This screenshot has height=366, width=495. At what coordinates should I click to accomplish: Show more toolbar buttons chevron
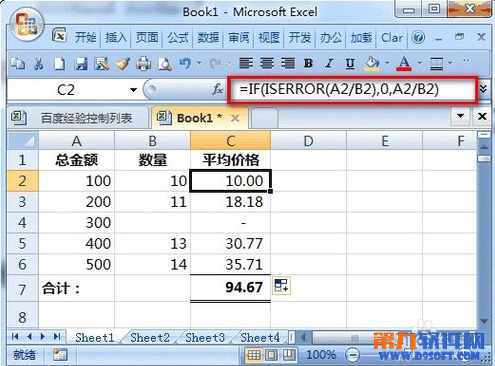pyautogui.click(x=466, y=61)
